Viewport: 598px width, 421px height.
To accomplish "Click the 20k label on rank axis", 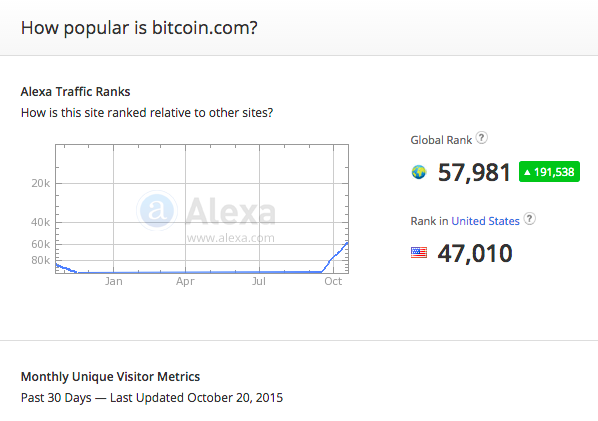I will click(41, 183).
